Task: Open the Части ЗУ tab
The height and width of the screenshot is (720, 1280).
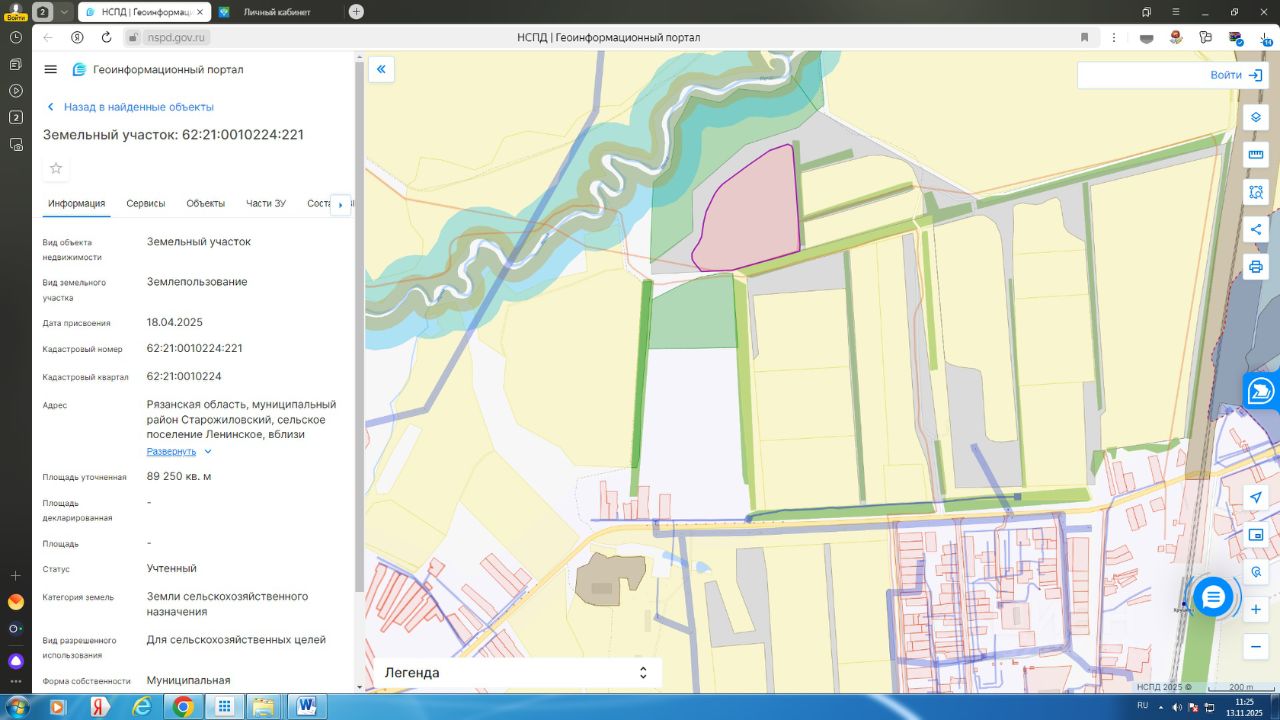Action: point(266,203)
